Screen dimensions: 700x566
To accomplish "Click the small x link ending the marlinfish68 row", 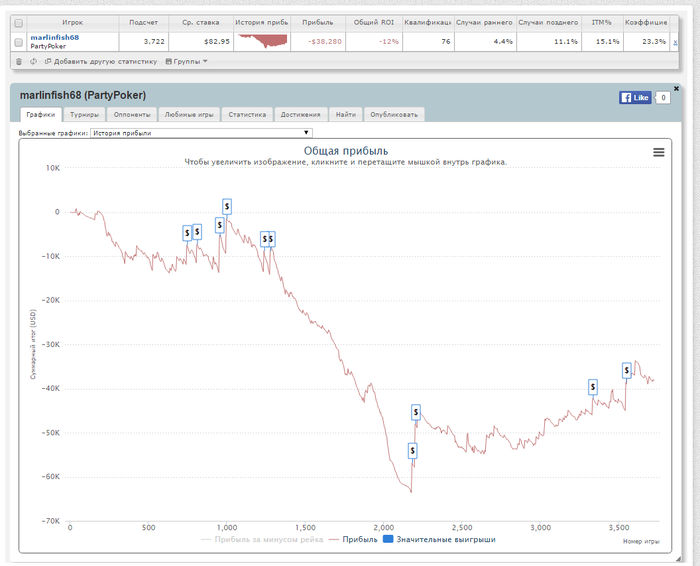I will [675, 42].
